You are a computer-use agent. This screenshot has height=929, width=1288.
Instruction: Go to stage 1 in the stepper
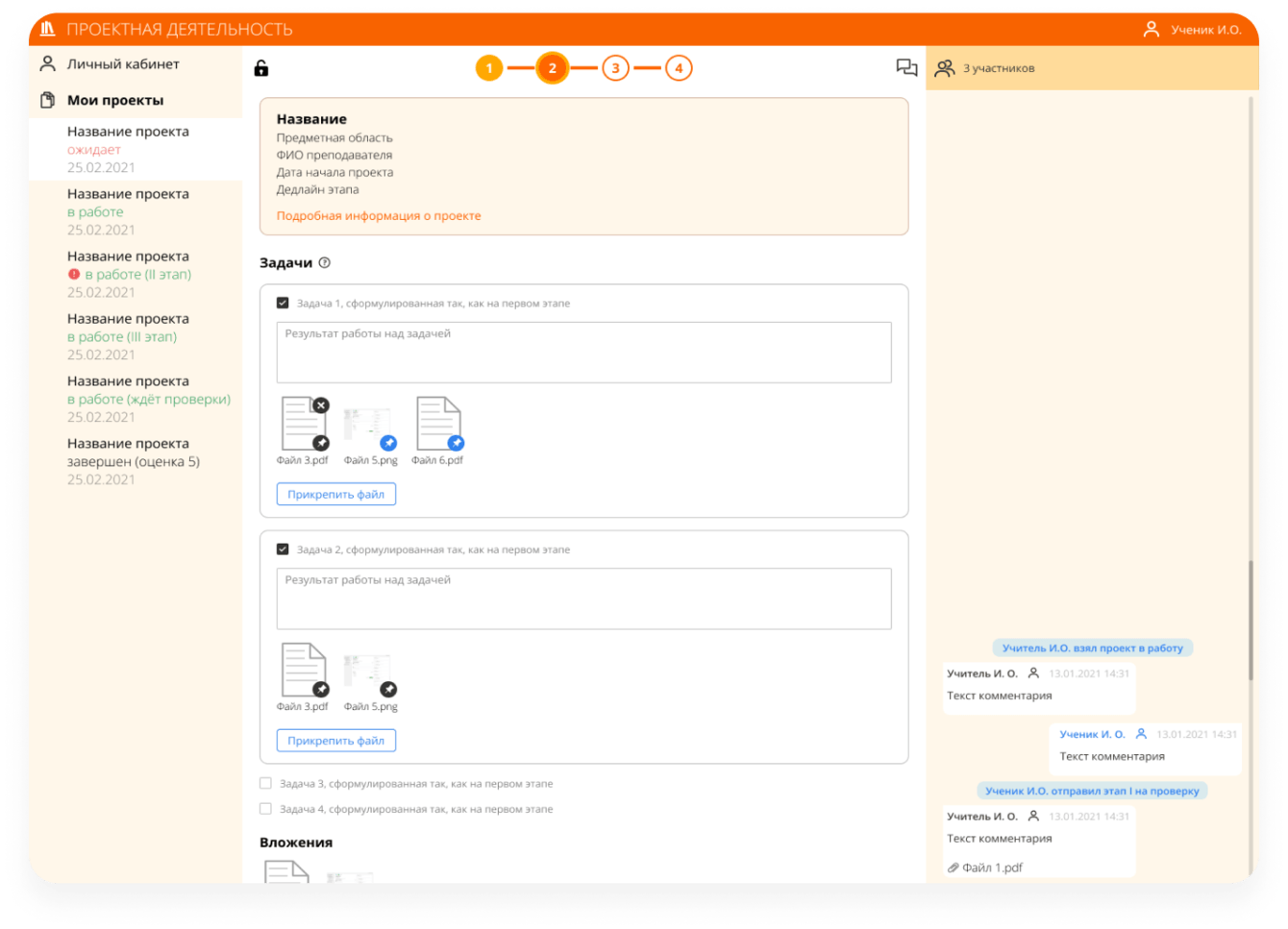[489, 68]
